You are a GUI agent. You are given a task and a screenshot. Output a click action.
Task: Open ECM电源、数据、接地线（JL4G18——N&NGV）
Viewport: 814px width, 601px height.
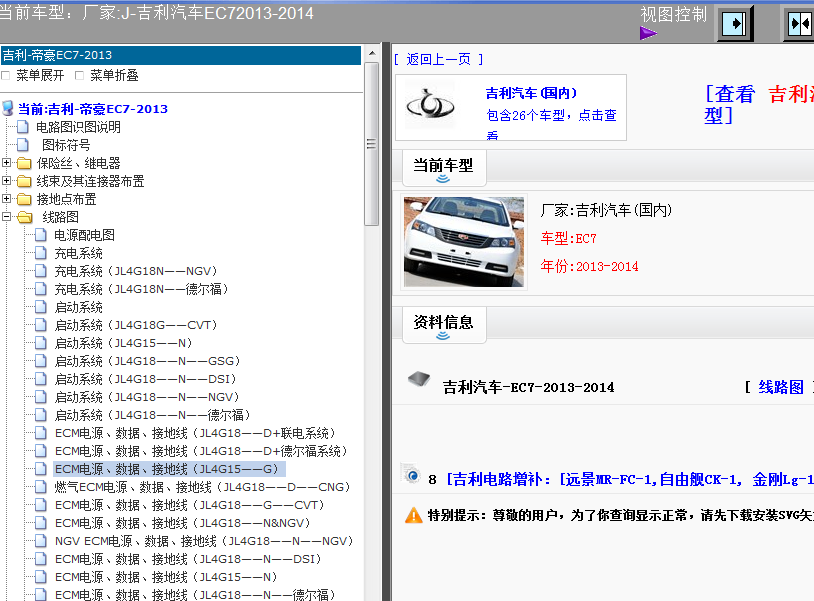(183, 523)
